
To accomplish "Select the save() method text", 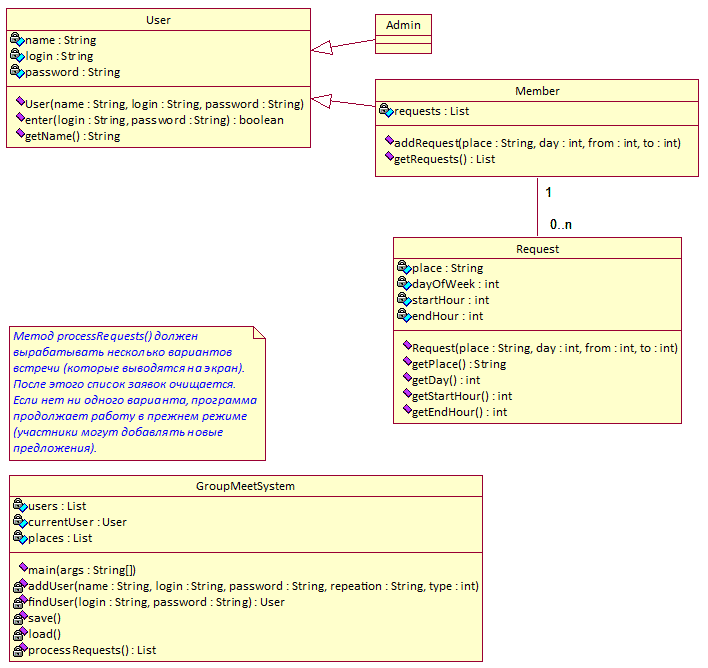I will click(44, 618).
